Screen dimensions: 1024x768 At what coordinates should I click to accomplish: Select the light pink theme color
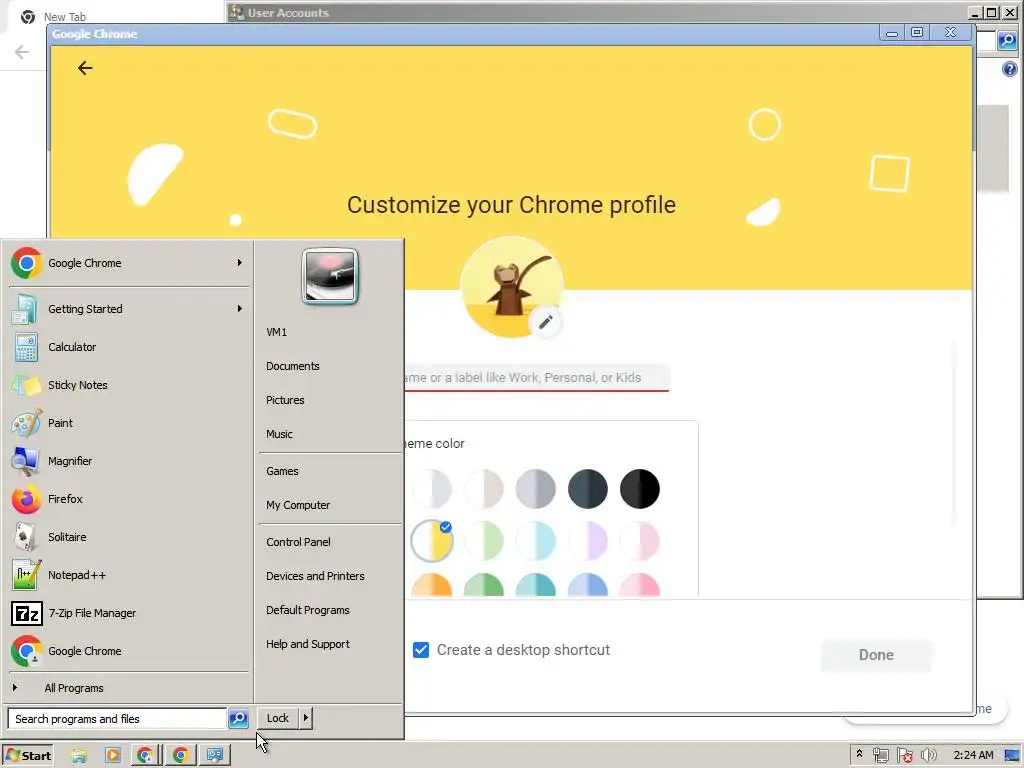tap(639, 541)
